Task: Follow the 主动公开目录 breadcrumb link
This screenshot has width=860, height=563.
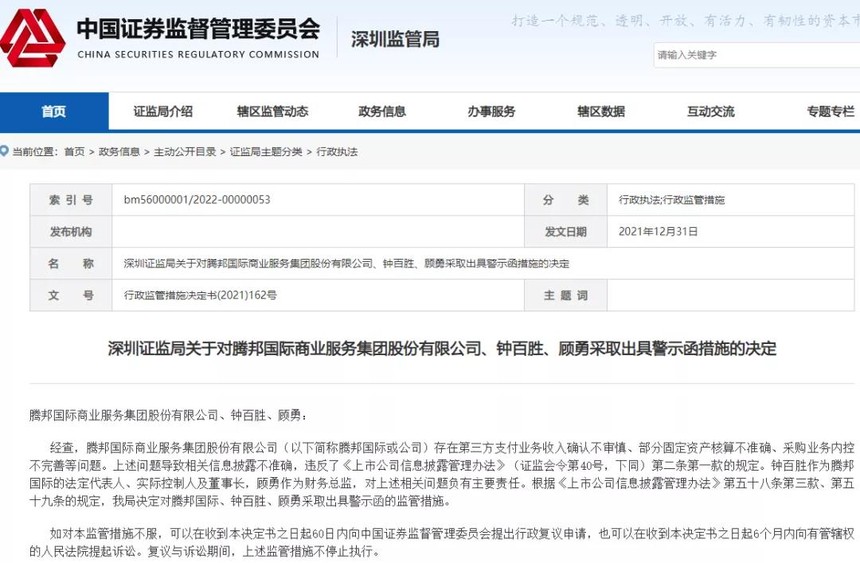Action: [185, 152]
